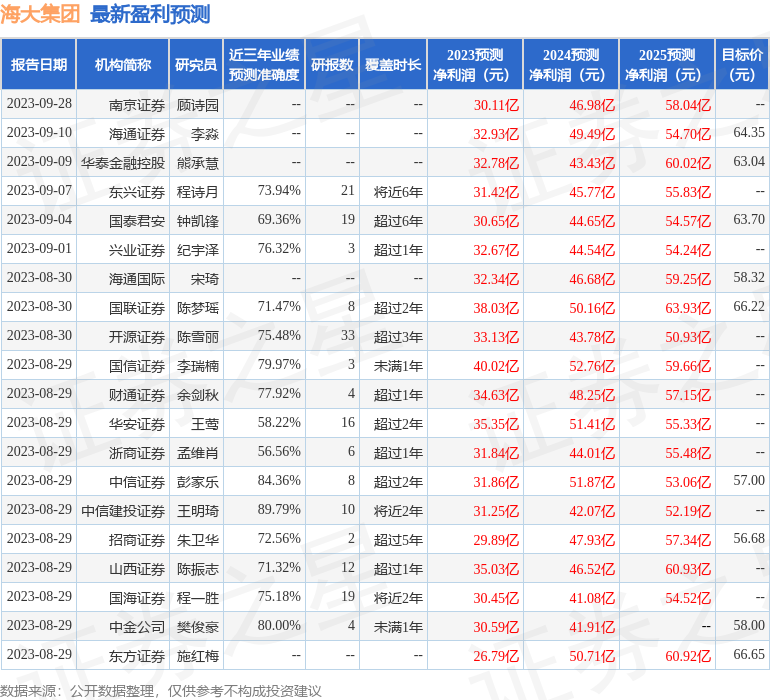Click the 58.32 target price

click(749, 278)
